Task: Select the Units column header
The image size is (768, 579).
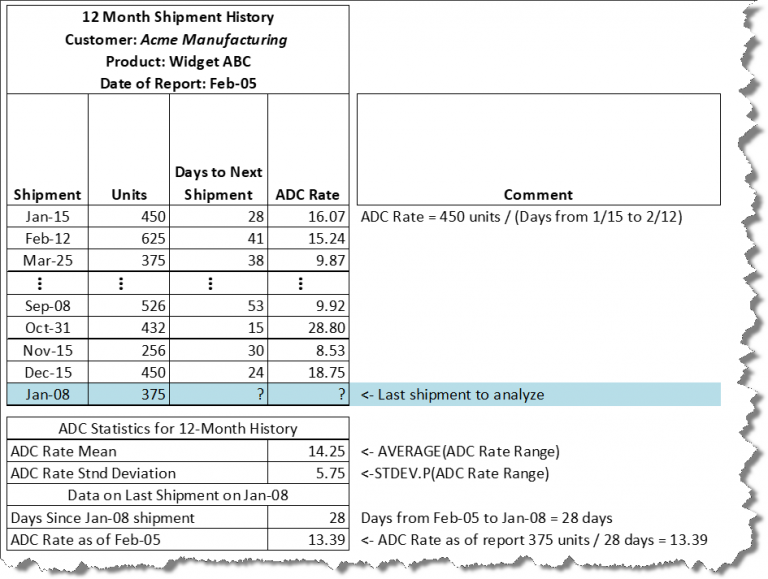Action: 129,194
